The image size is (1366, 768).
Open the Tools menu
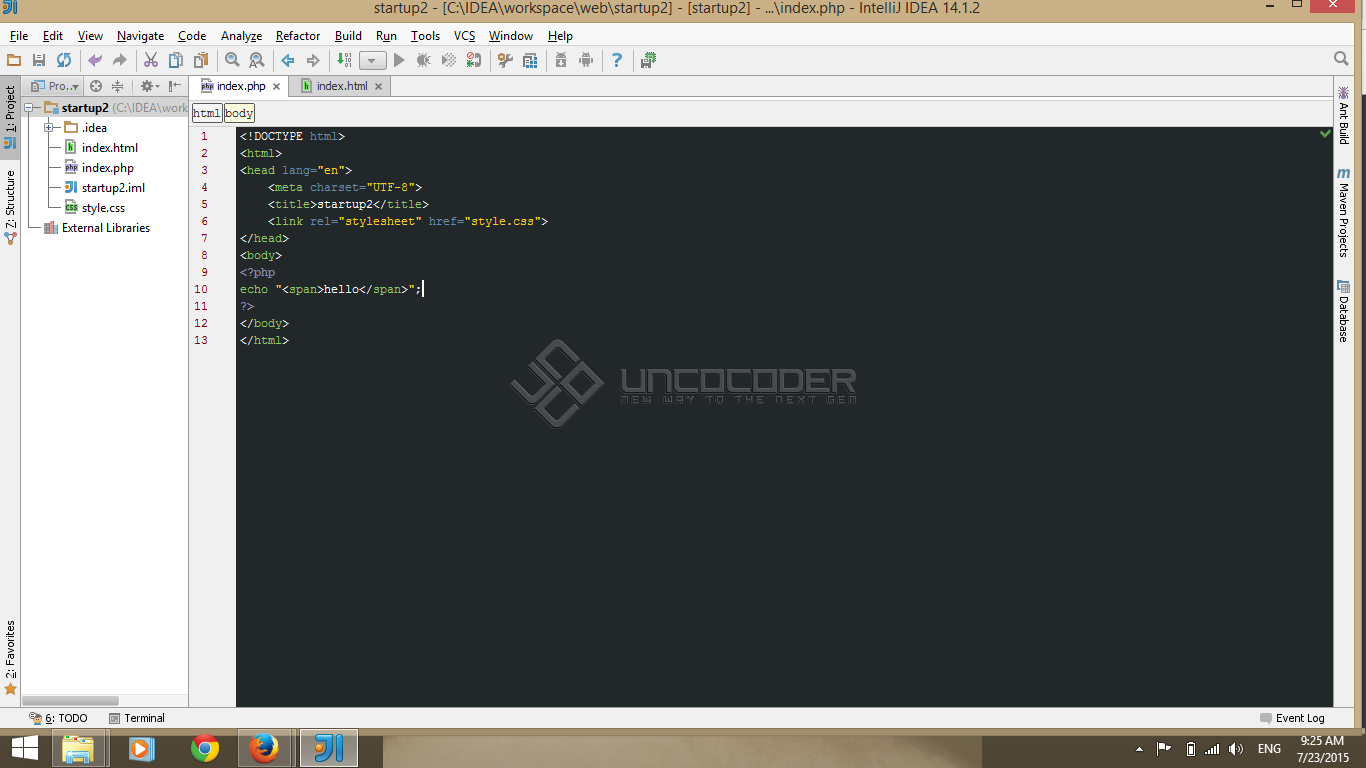[425, 36]
